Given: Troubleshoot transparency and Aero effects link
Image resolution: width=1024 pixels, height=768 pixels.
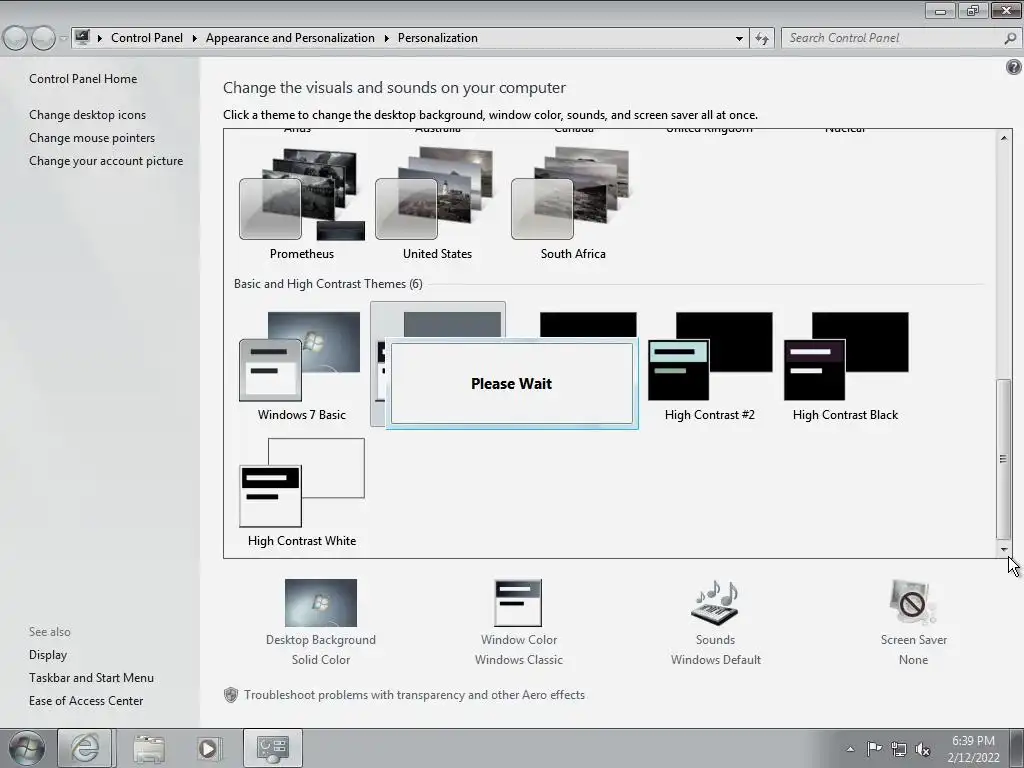Looking at the screenshot, I should click(x=414, y=695).
